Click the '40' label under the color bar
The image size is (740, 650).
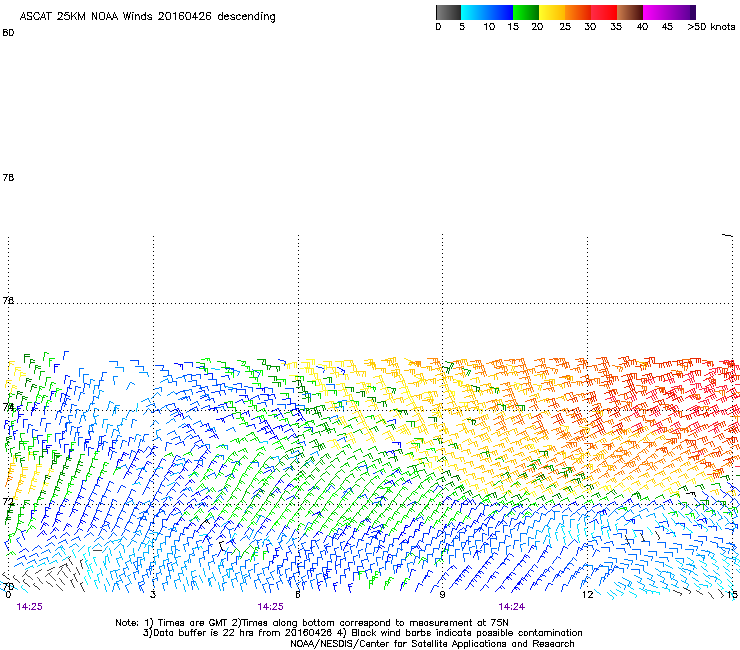[642, 27]
